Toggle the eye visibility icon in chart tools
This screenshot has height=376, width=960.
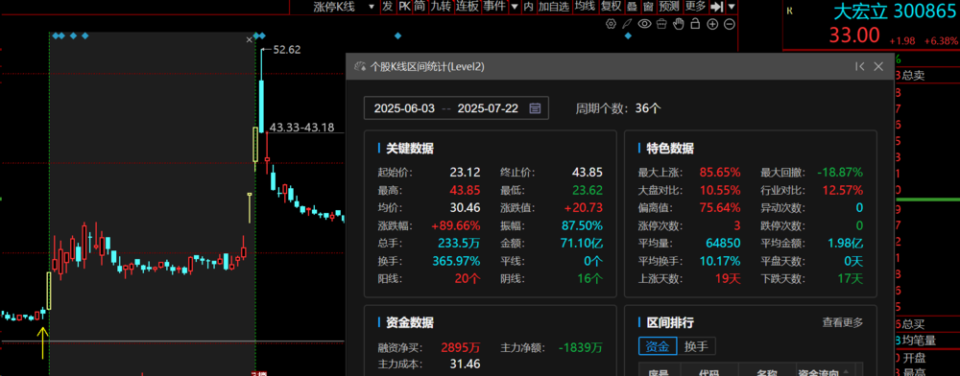644,24
